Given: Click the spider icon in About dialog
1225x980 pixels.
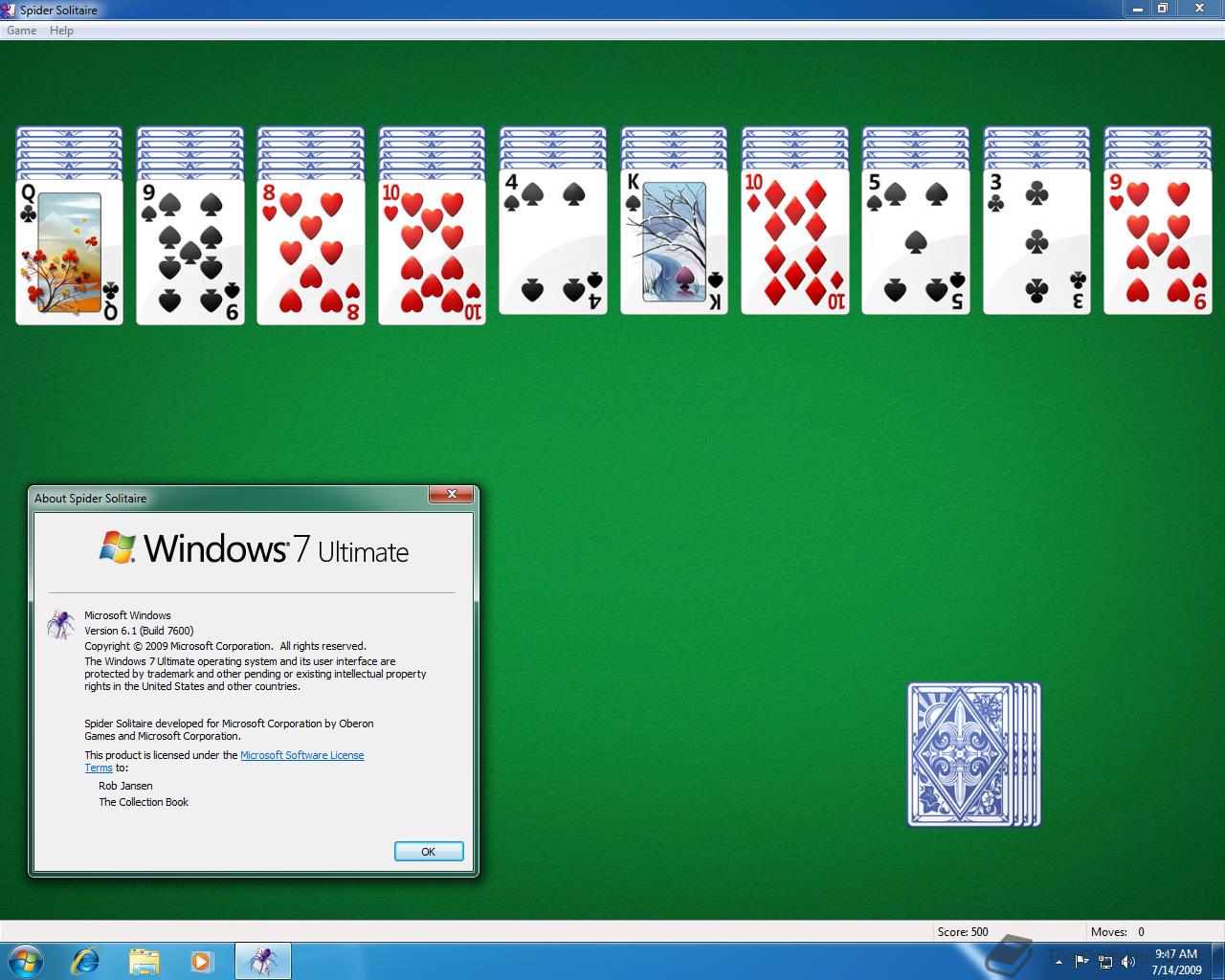Looking at the screenshot, I should (x=60, y=625).
